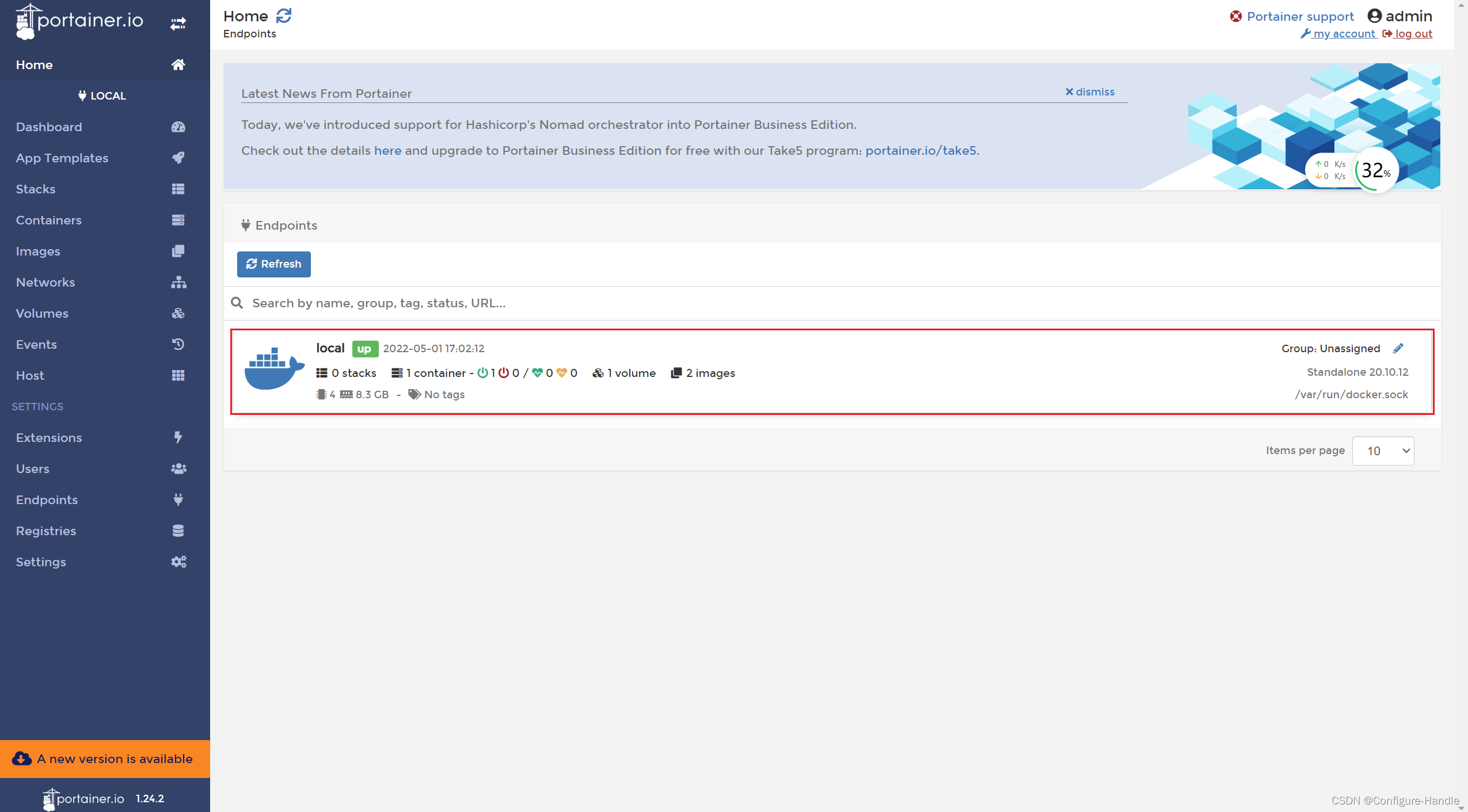Screen dimensions: 1468x812
Task: Dismiss the Latest News banner
Action: [1090, 92]
